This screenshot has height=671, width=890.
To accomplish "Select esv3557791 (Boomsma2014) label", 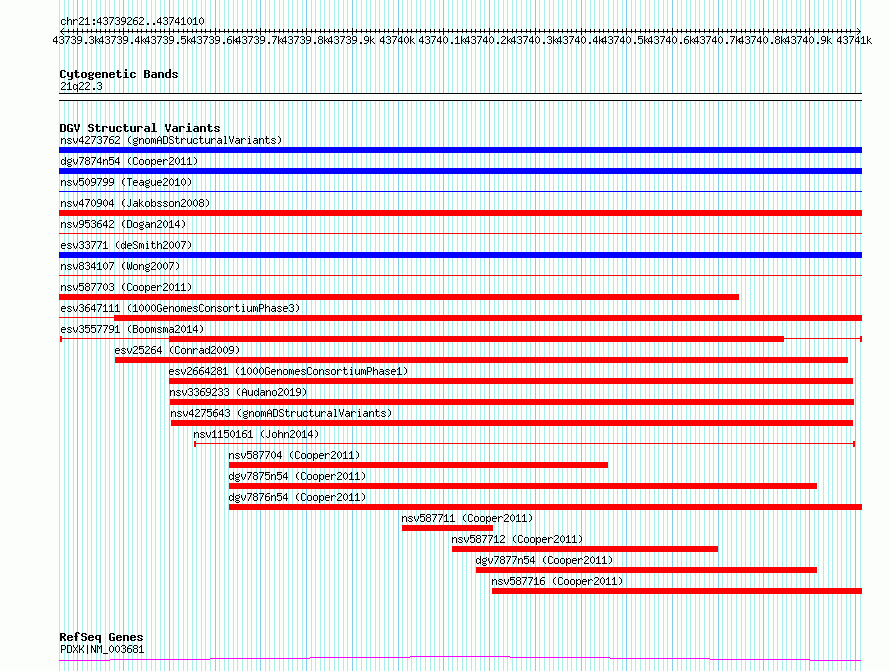I will click(132, 329).
